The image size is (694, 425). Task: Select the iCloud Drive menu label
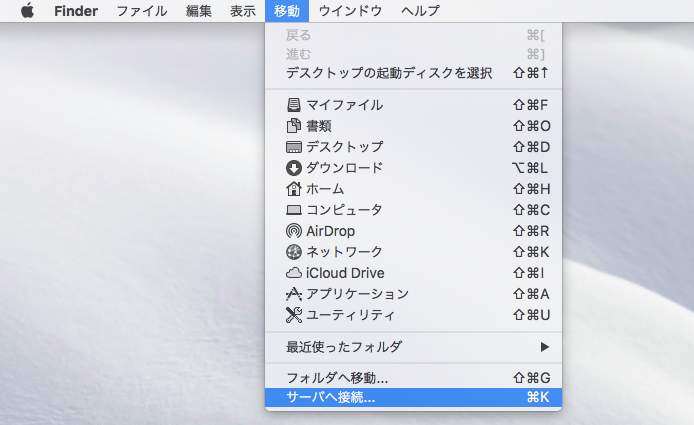(345, 273)
